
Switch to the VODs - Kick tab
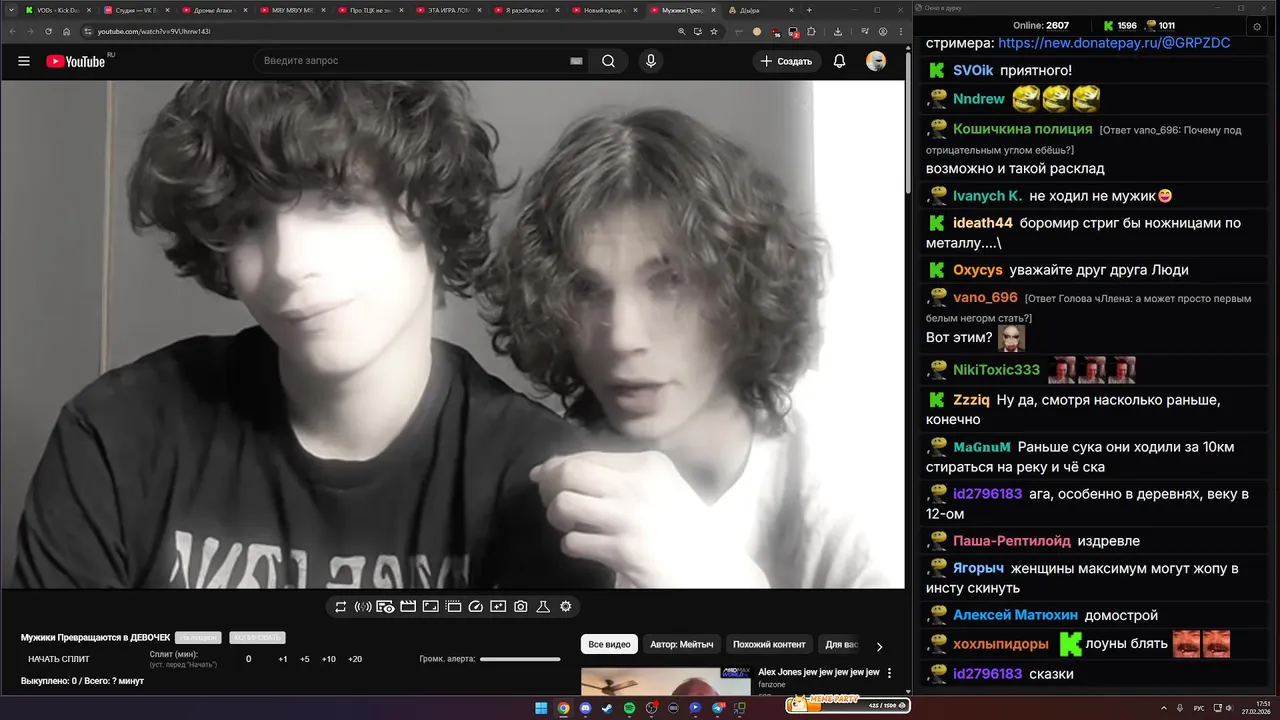tap(56, 10)
